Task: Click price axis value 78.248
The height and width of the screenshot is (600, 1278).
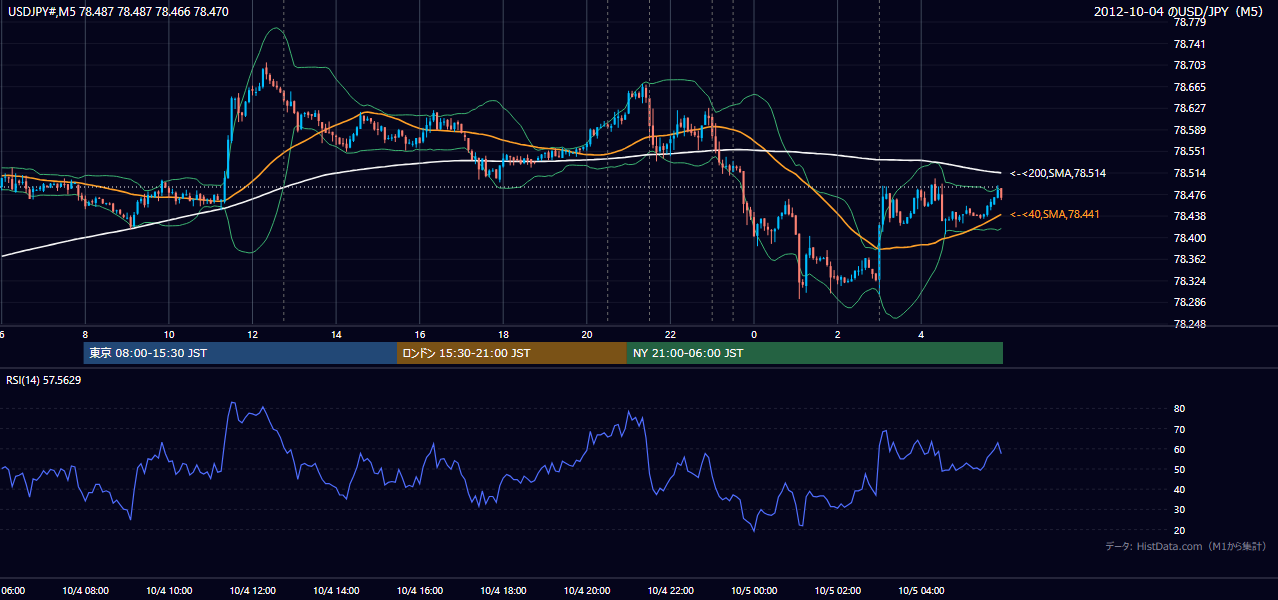Action: tap(1190, 325)
